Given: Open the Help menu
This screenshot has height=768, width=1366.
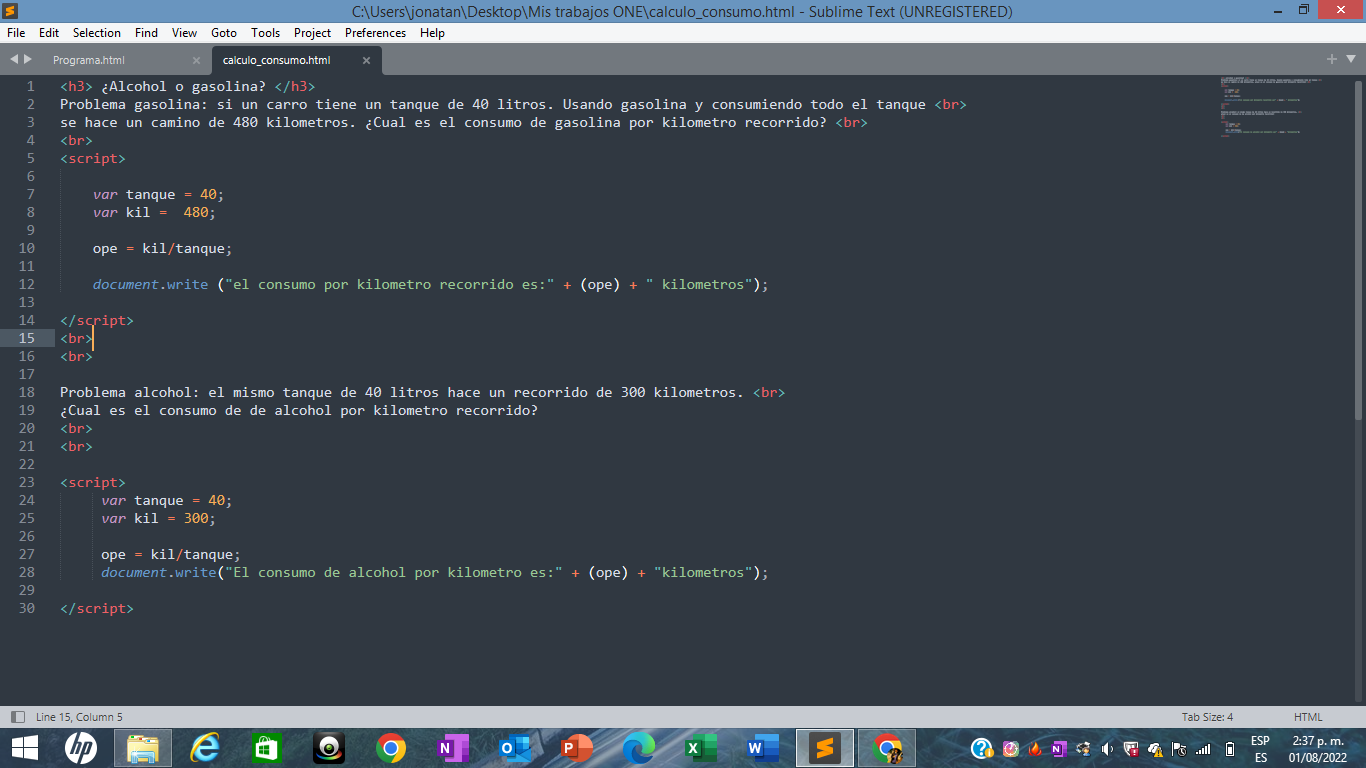Looking at the screenshot, I should coord(432,33).
